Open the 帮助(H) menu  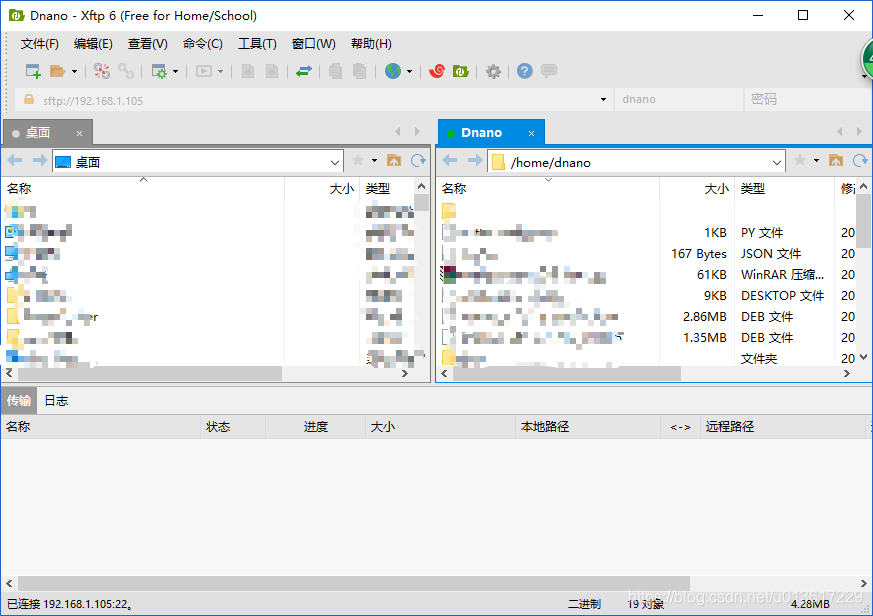click(x=371, y=44)
